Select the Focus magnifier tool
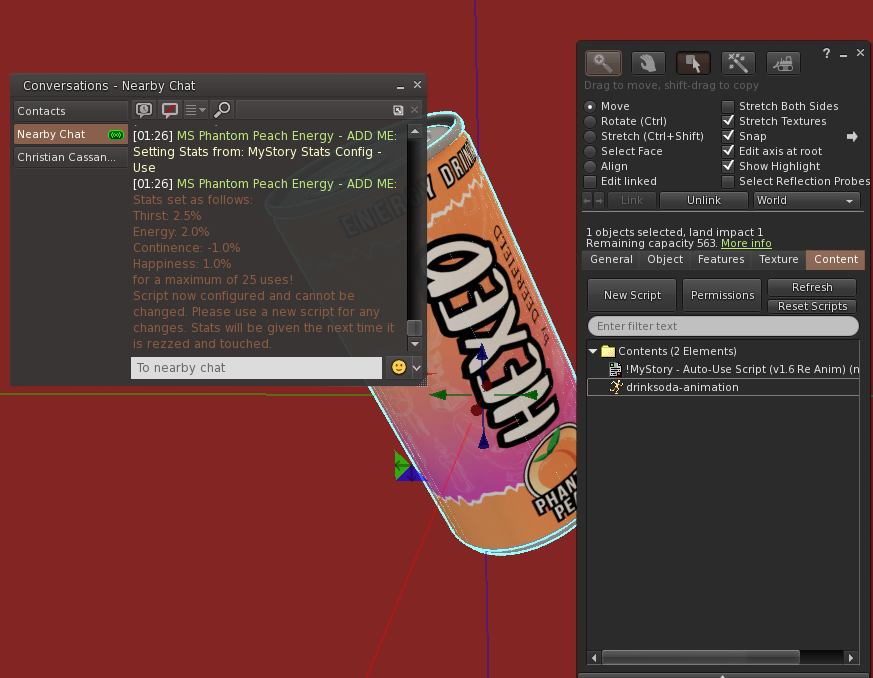The image size is (873, 678). pyautogui.click(x=603, y=63)
